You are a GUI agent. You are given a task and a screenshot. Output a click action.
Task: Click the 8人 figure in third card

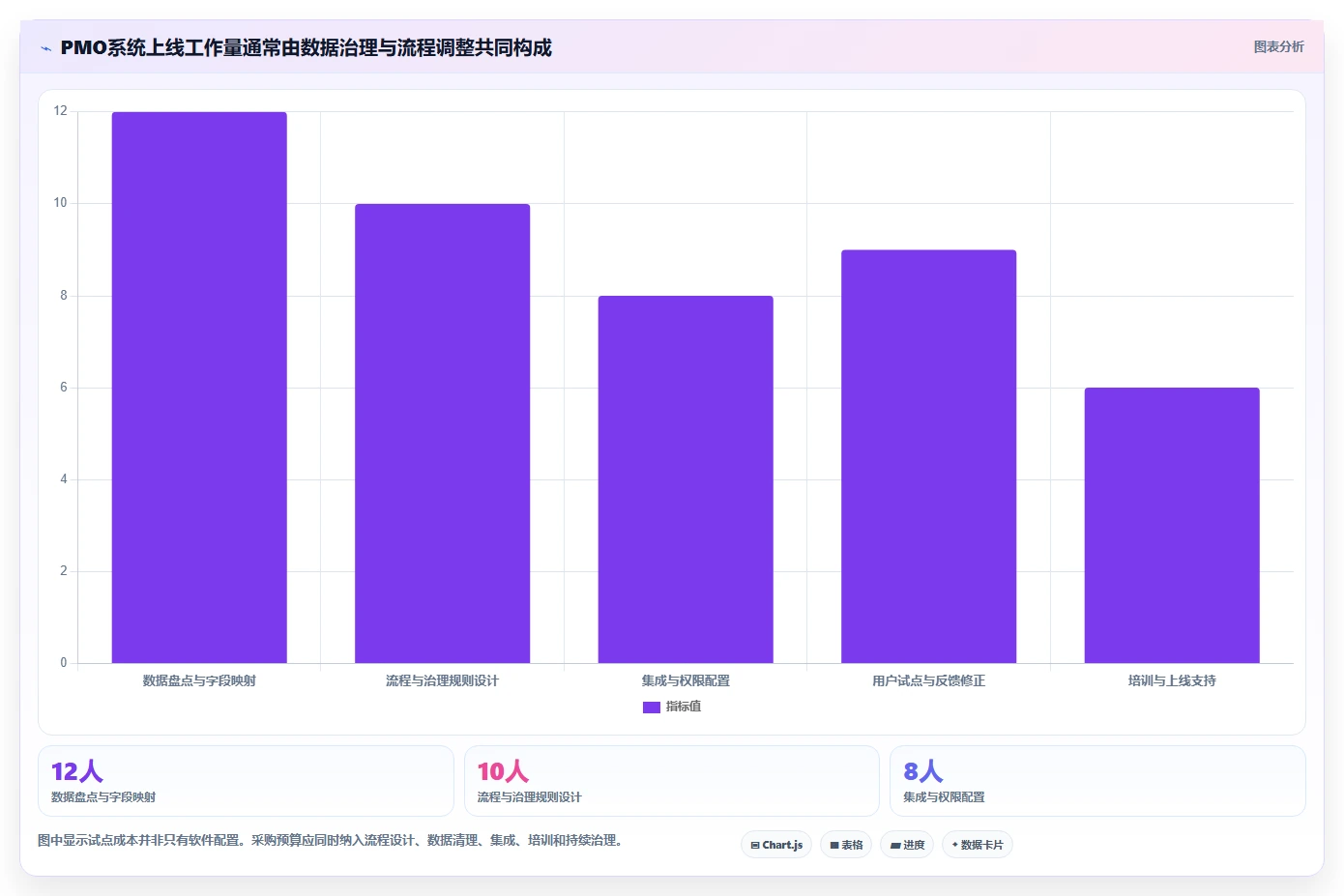pos(923,771)
